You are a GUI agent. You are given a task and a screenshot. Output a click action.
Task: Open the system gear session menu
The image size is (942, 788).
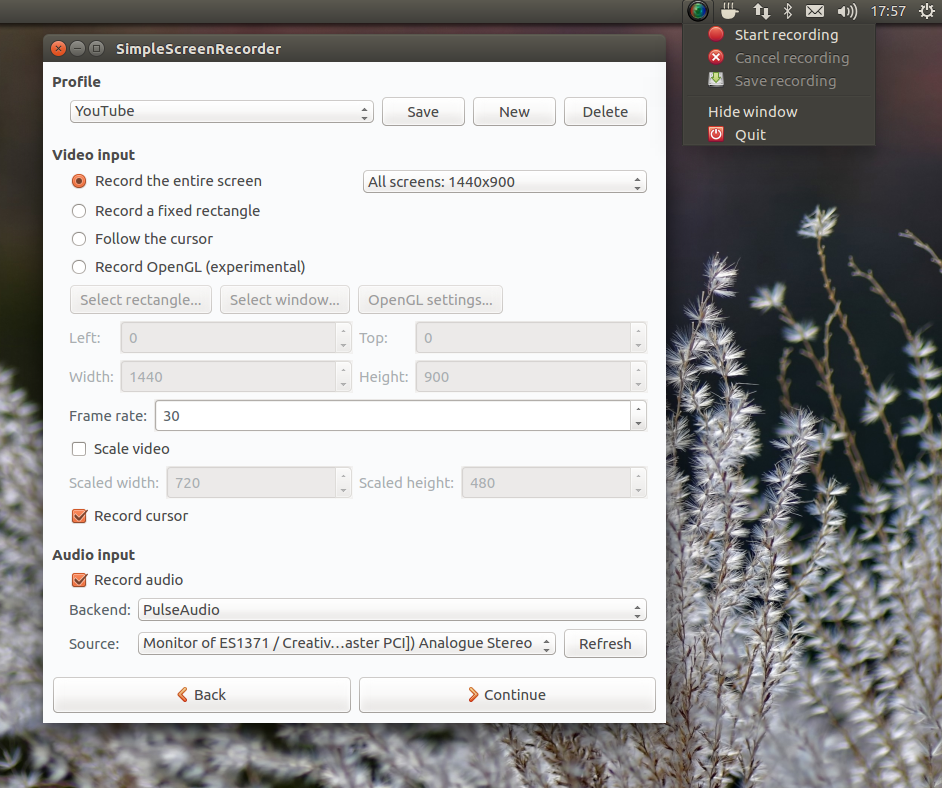point(925,11)
